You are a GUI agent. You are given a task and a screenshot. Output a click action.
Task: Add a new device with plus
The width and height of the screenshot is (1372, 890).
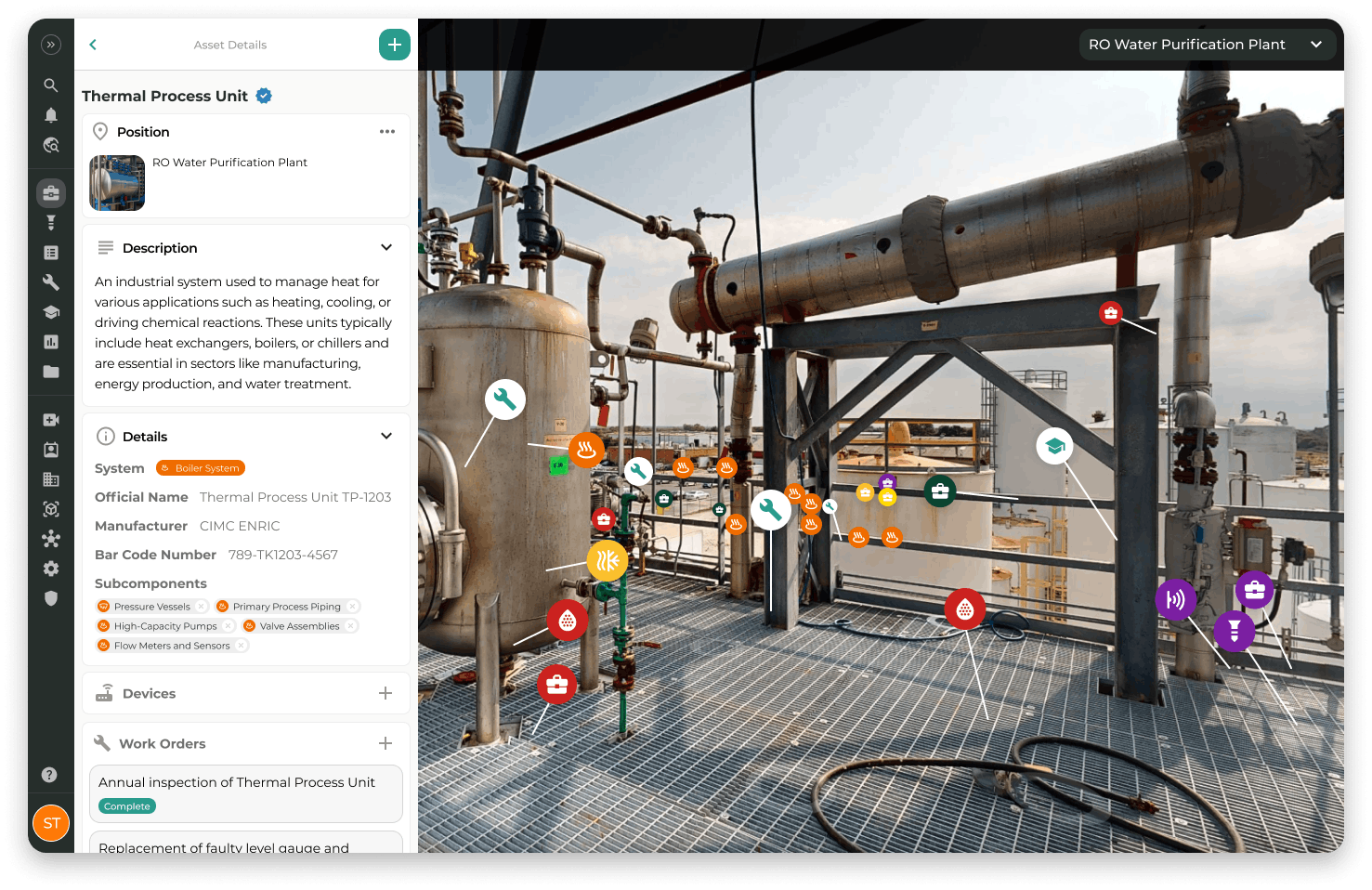tap(385, 694)
